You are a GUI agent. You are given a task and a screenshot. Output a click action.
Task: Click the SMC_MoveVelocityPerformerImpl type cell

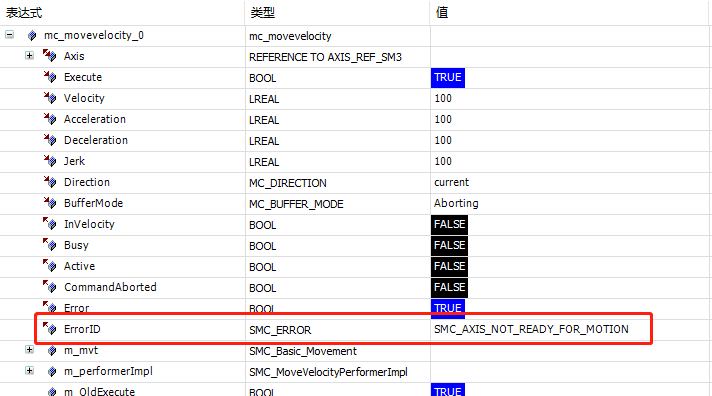(328, 372)
